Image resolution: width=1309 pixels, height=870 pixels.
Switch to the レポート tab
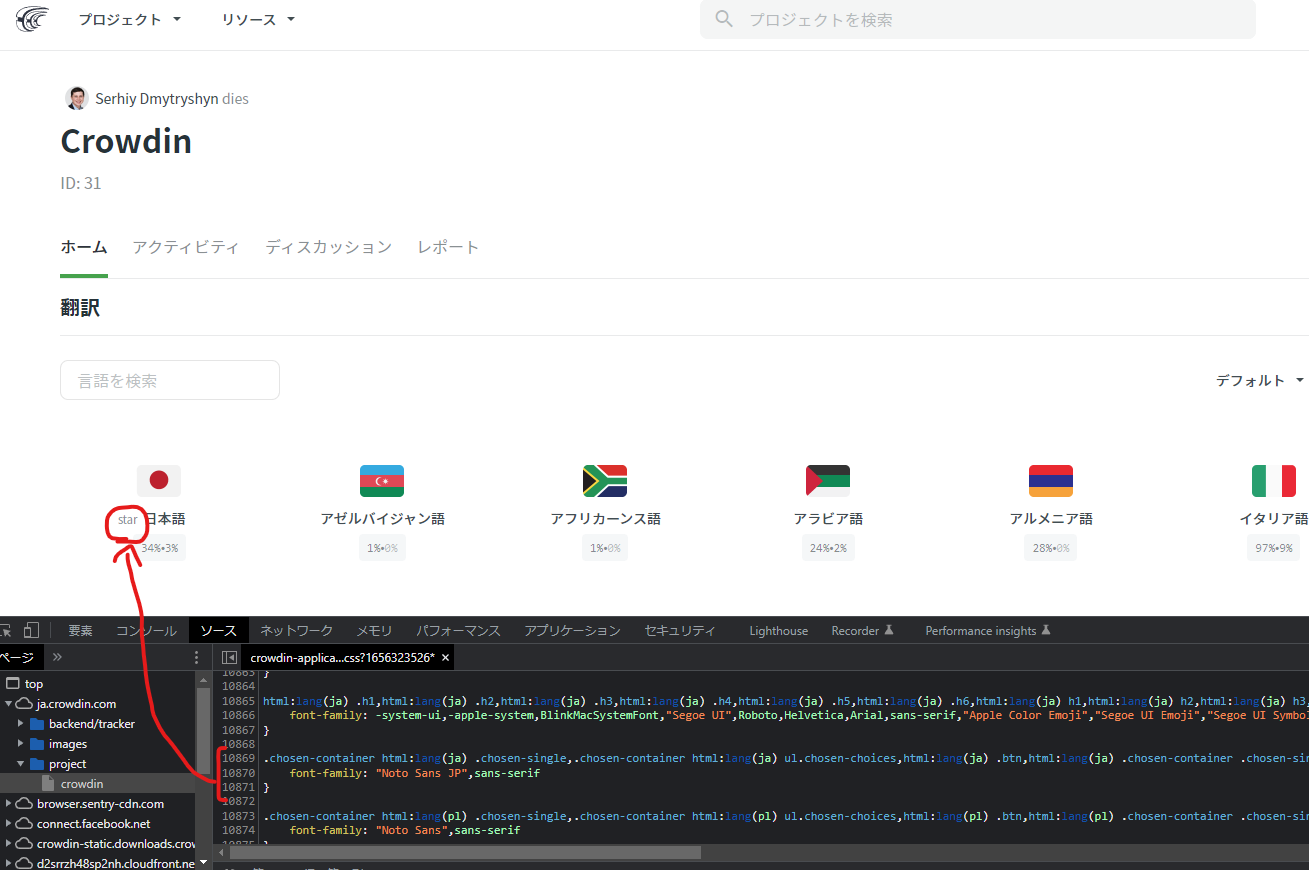[x=448, y=247]
